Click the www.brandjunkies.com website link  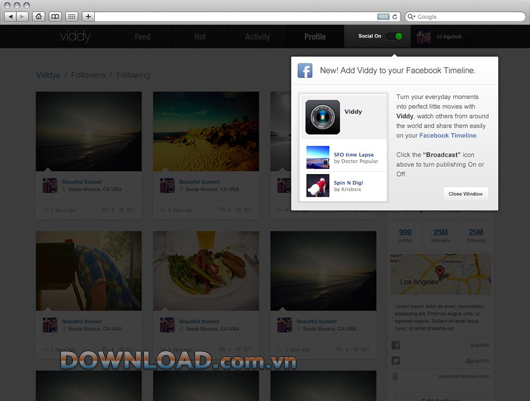463,376
